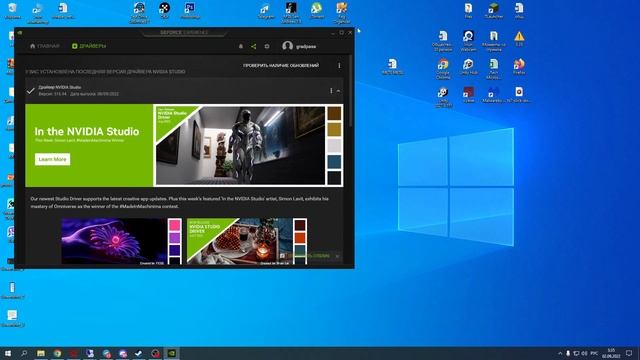Open the Главная home tab in GeForce Experience
The height and width of the screenshot is (360, 640).
pyautogui.click(x=44, y=46)
